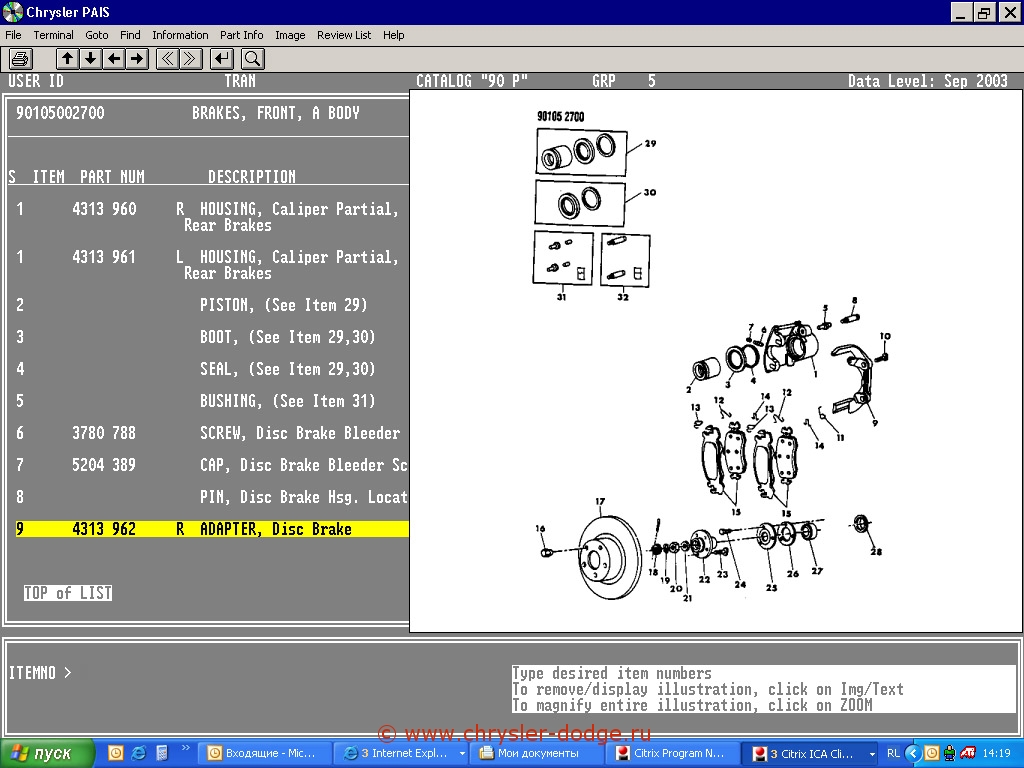Click the Print toolbar icon

21,59
